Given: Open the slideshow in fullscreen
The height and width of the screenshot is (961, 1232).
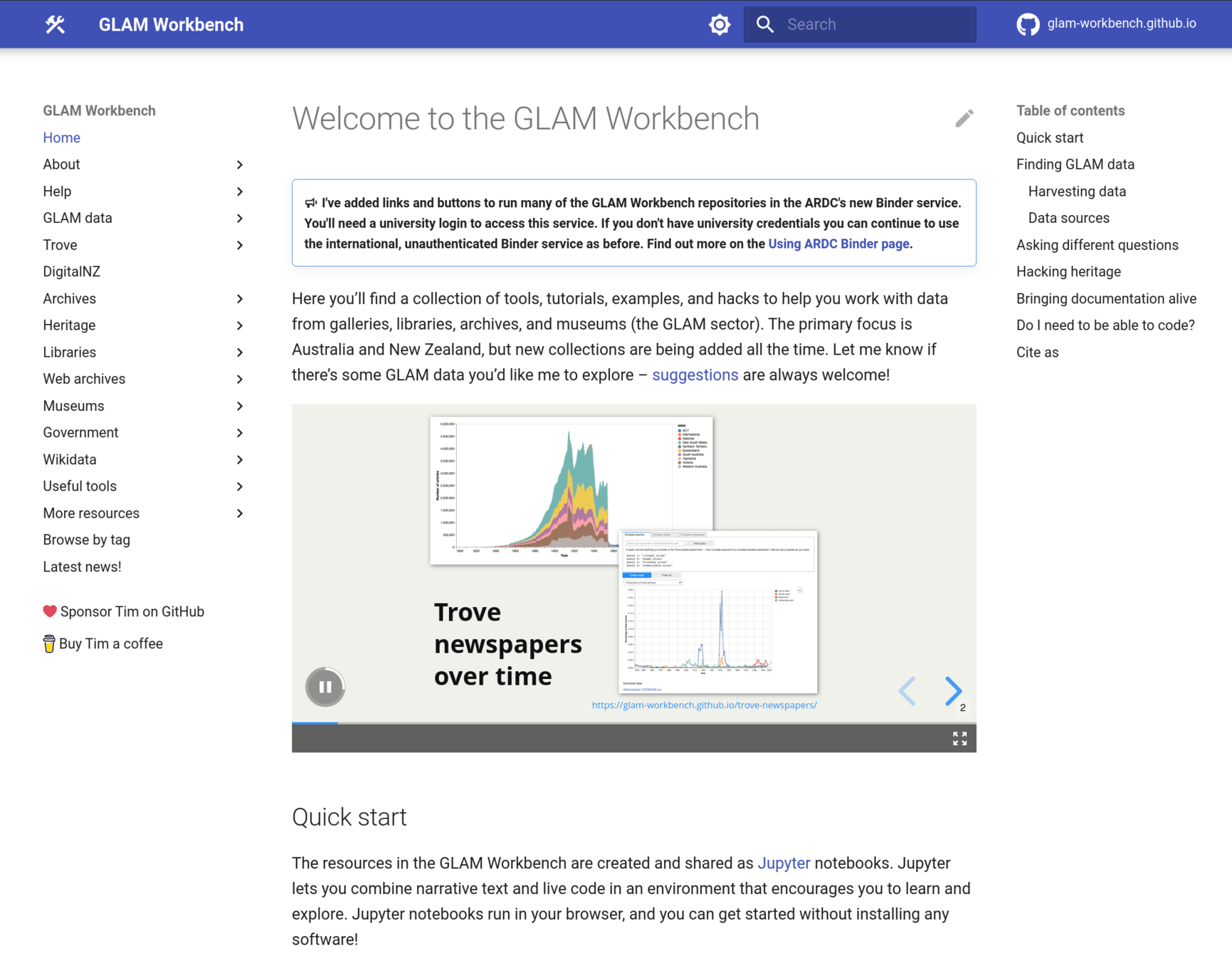Looking at the screenshot, I should point(959,738).
